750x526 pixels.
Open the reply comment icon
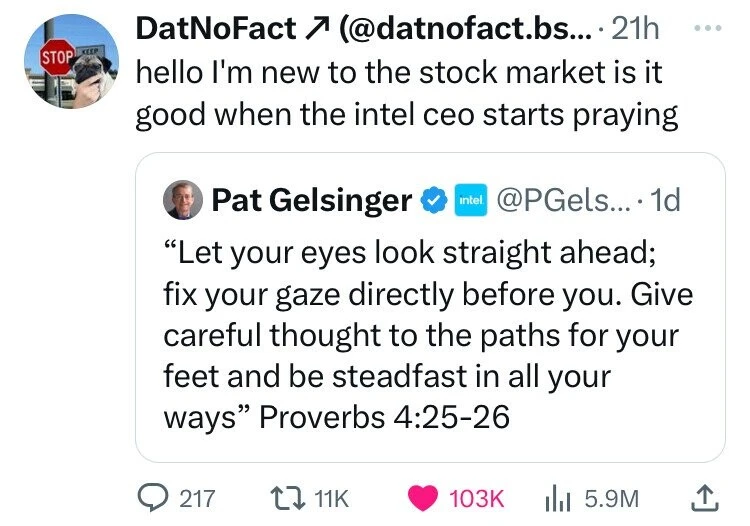click(152, 497)
